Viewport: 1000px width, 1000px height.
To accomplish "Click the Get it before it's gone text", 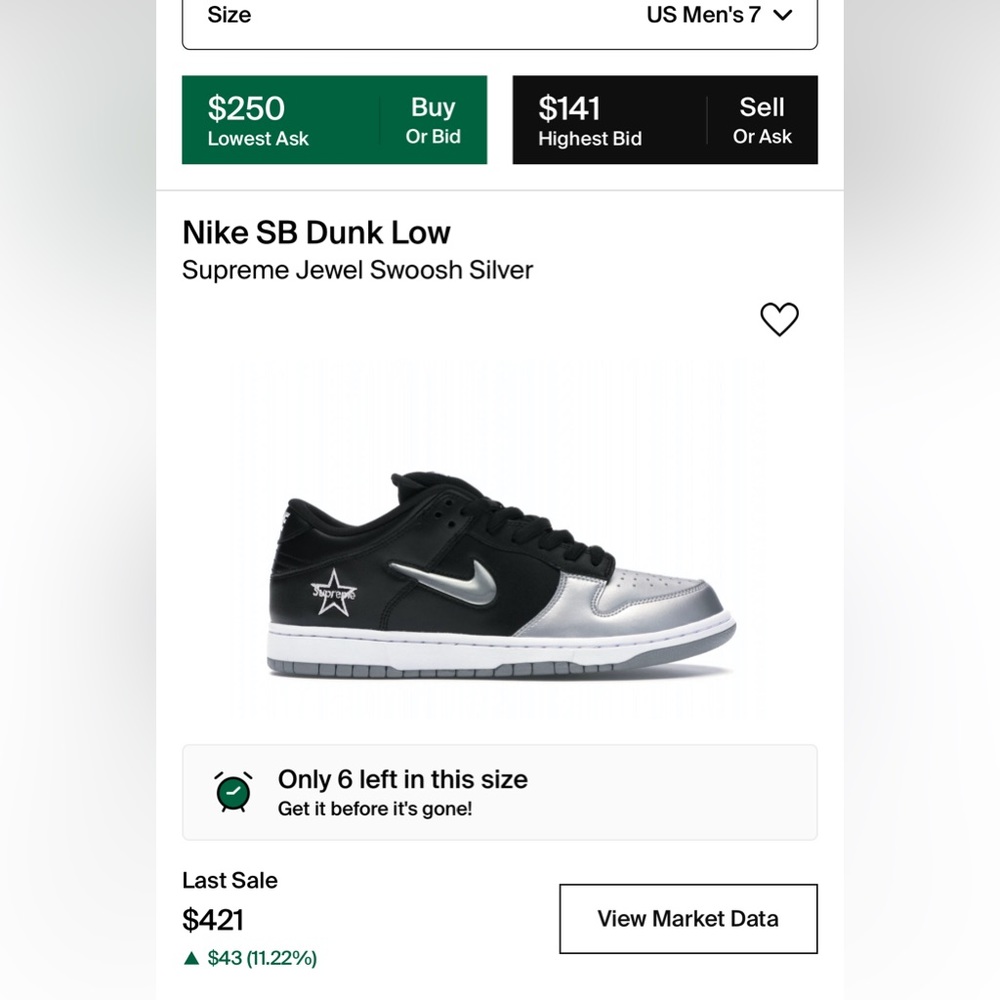I will (x=375, y=808).
